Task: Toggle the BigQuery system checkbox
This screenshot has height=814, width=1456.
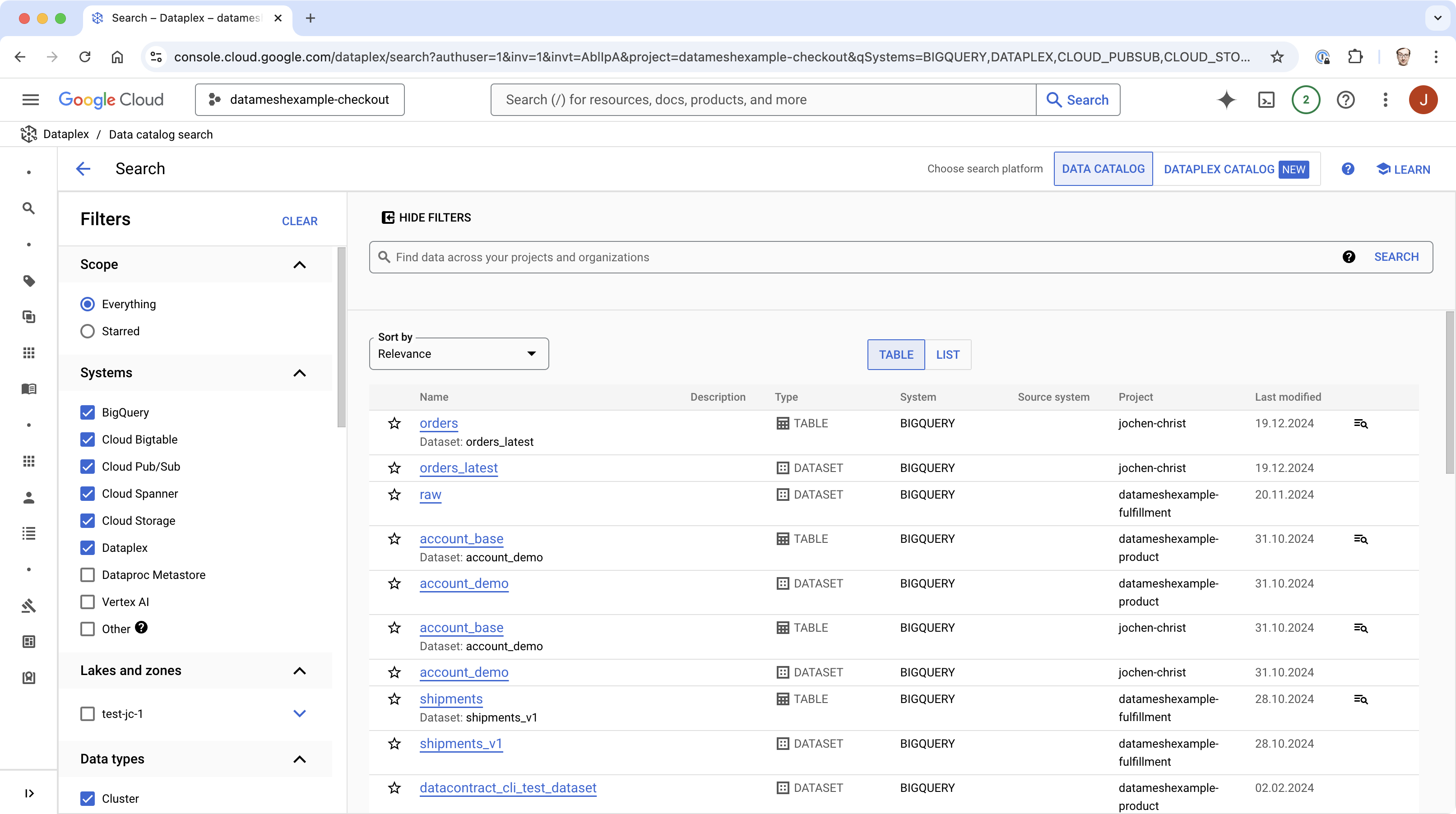Action: (x=87, y=412)
